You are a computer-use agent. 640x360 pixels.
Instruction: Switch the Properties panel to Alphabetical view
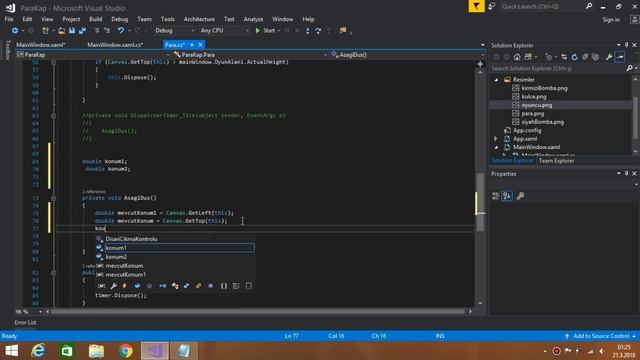point(507,196)
